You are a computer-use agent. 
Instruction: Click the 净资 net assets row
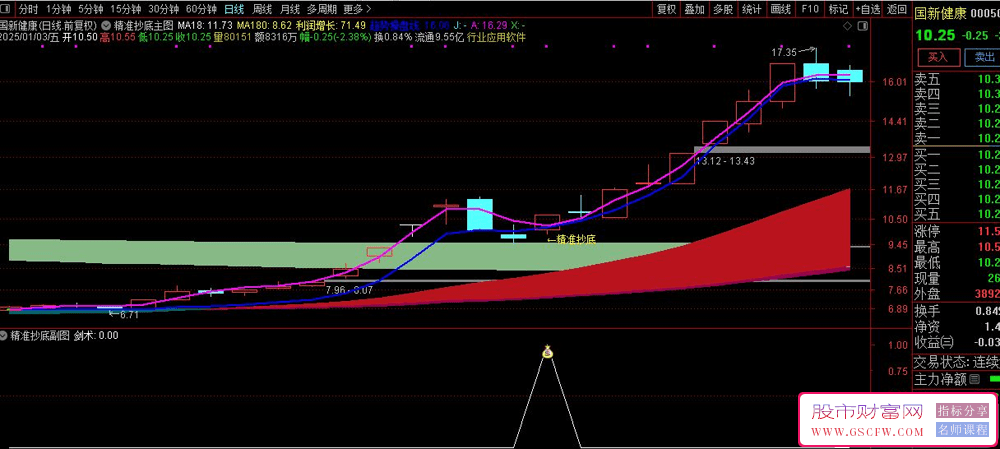[957, 327]
